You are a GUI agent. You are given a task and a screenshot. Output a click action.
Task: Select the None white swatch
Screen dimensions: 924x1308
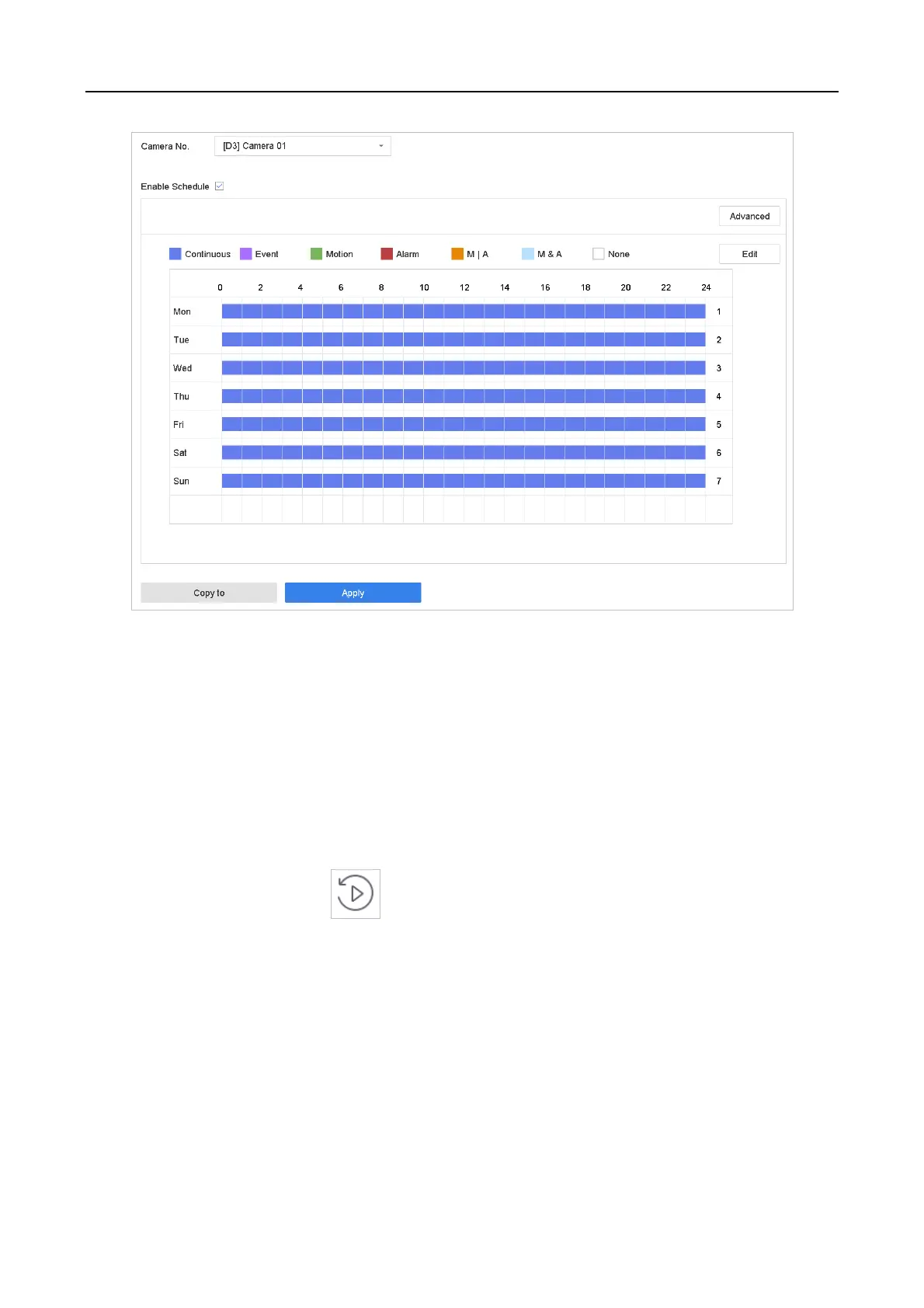(599, 254)
